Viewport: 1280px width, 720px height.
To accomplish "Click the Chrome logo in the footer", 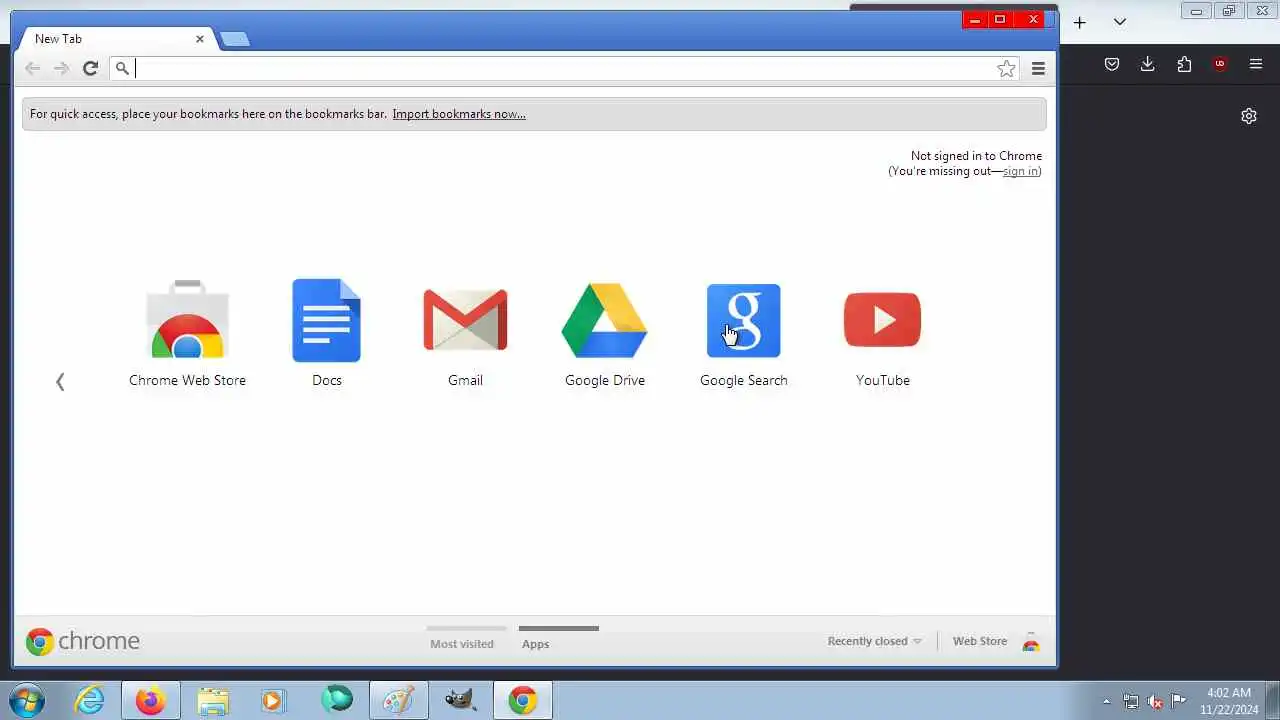I will click(83, 641).
